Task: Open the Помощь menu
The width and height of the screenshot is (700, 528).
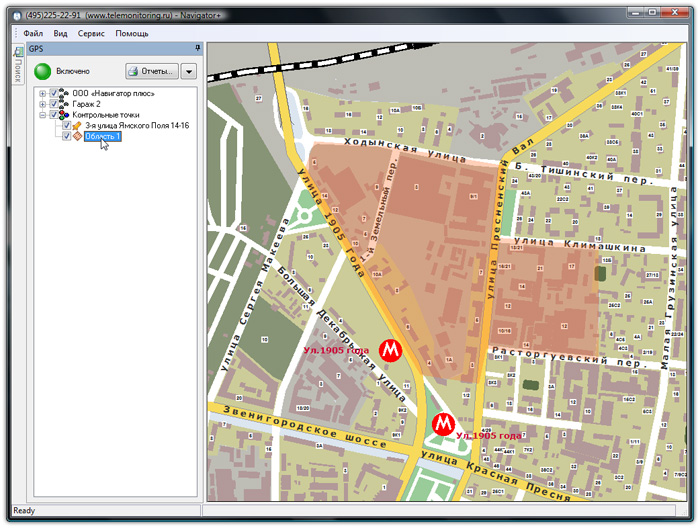Action: coord(132,33)
